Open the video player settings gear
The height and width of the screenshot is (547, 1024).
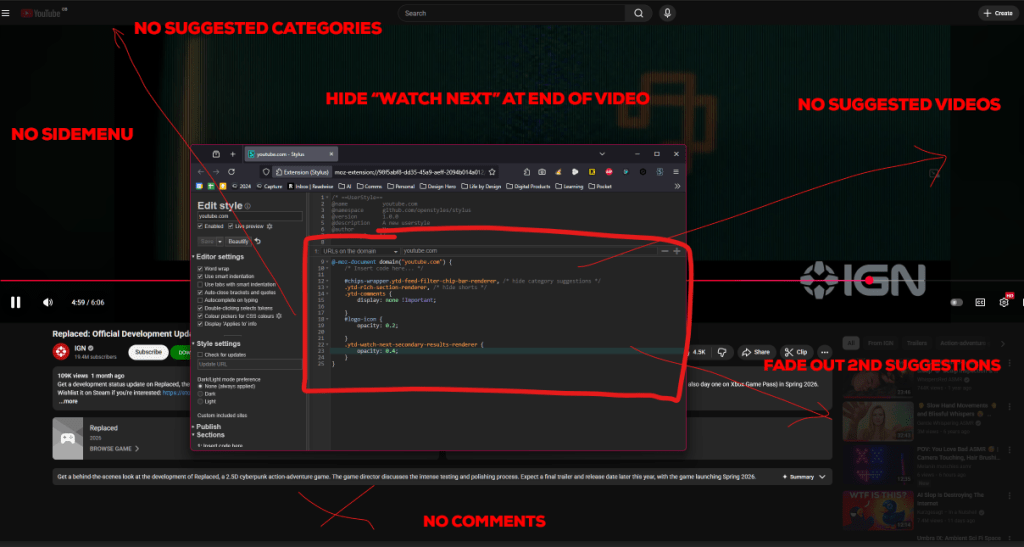coord(1004,302)
